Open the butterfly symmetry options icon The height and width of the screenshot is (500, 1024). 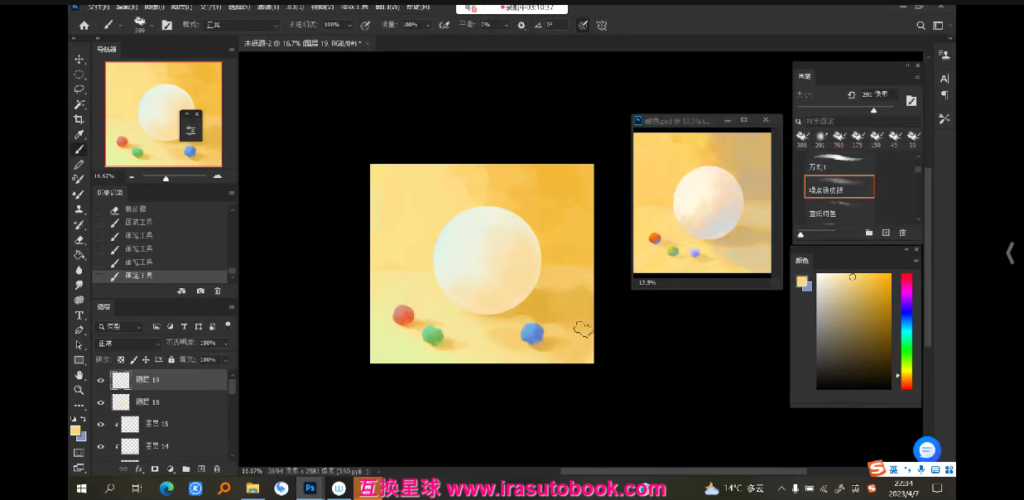601,25
